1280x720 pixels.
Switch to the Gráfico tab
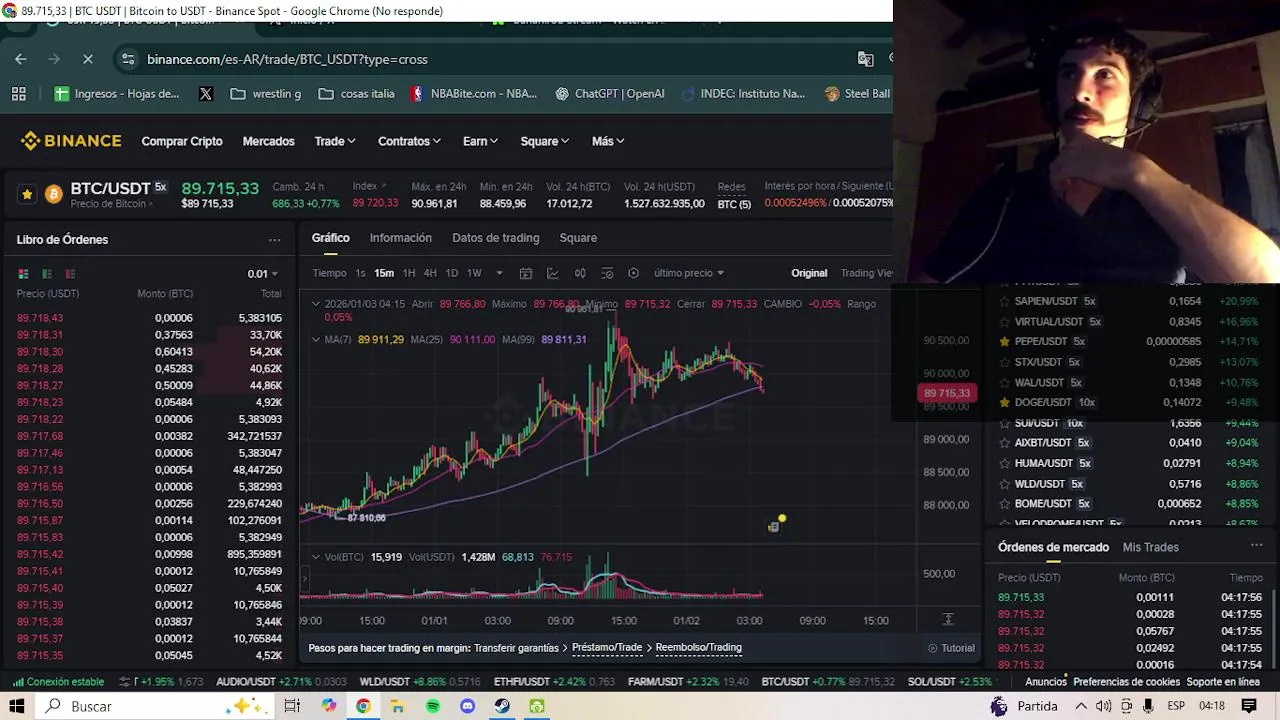click(330, 238)
